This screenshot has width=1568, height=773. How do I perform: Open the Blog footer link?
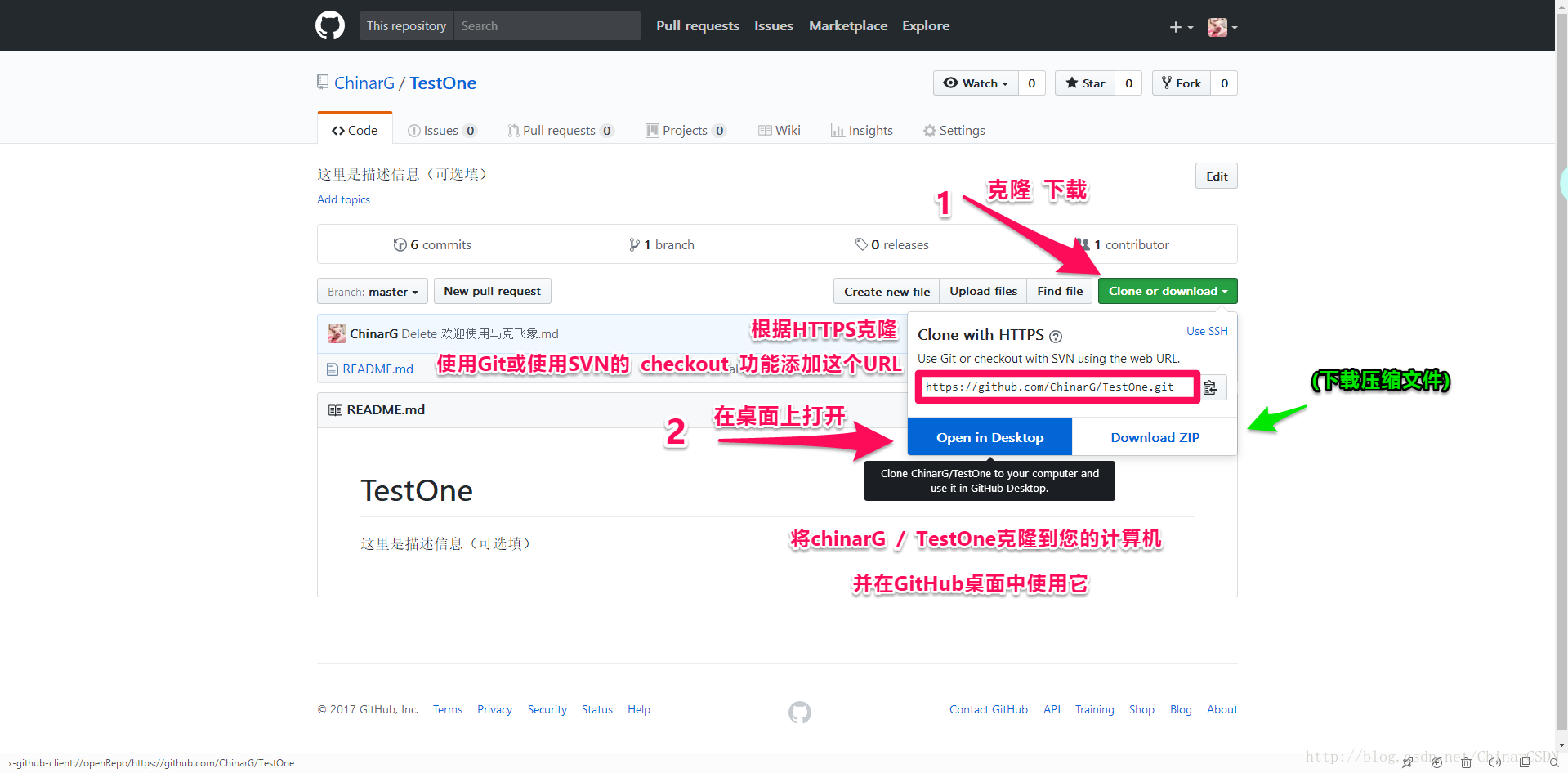pos(1181,709)
